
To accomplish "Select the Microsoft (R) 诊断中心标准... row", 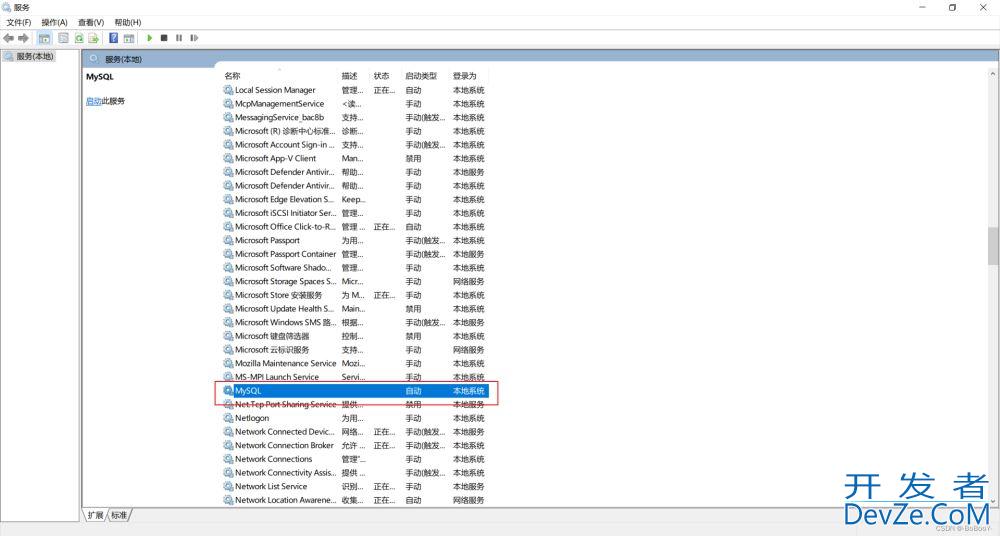I will coord(355,131).
